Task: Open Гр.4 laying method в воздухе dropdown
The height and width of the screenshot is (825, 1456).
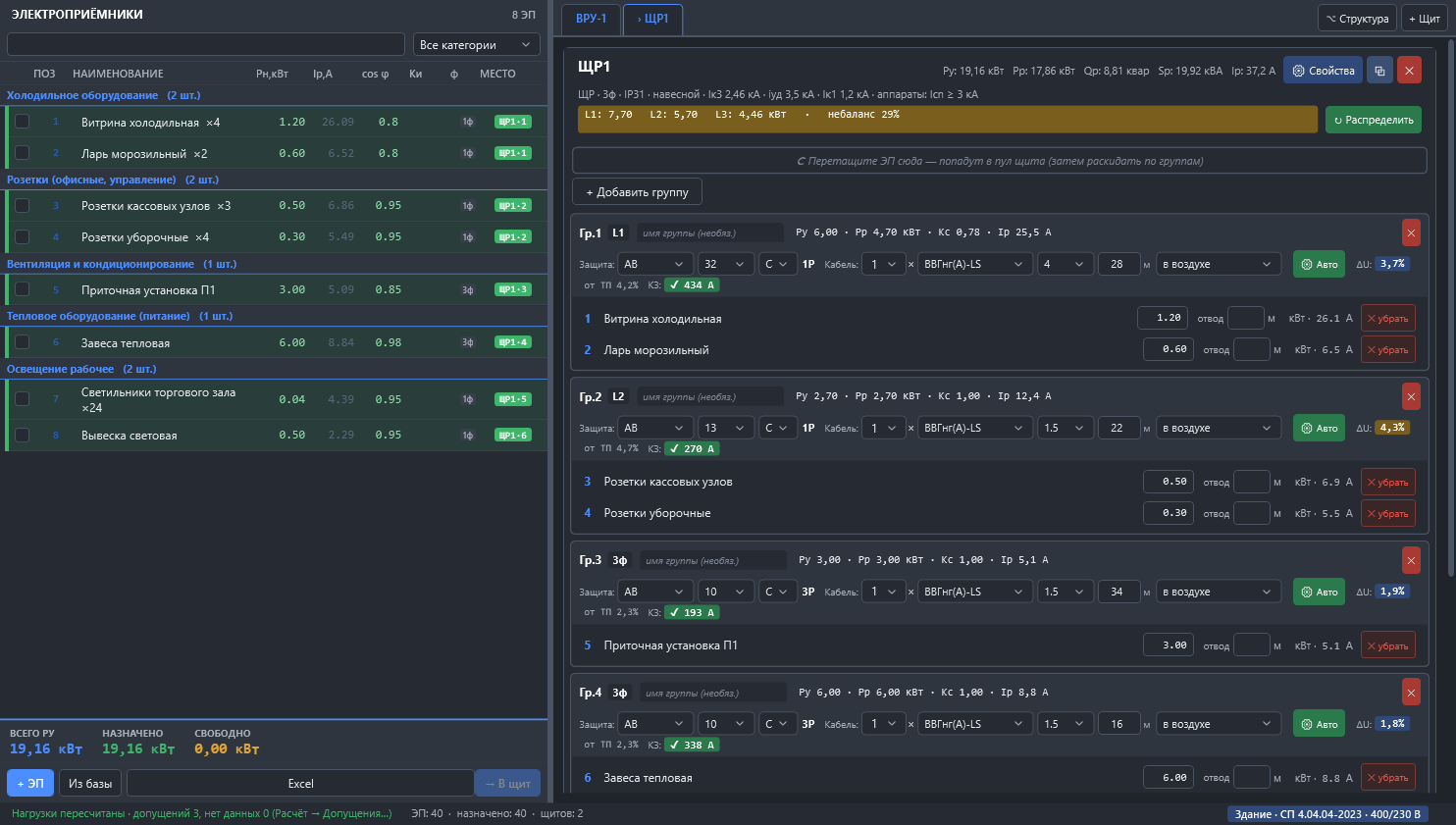Action: click(1218, 724)
